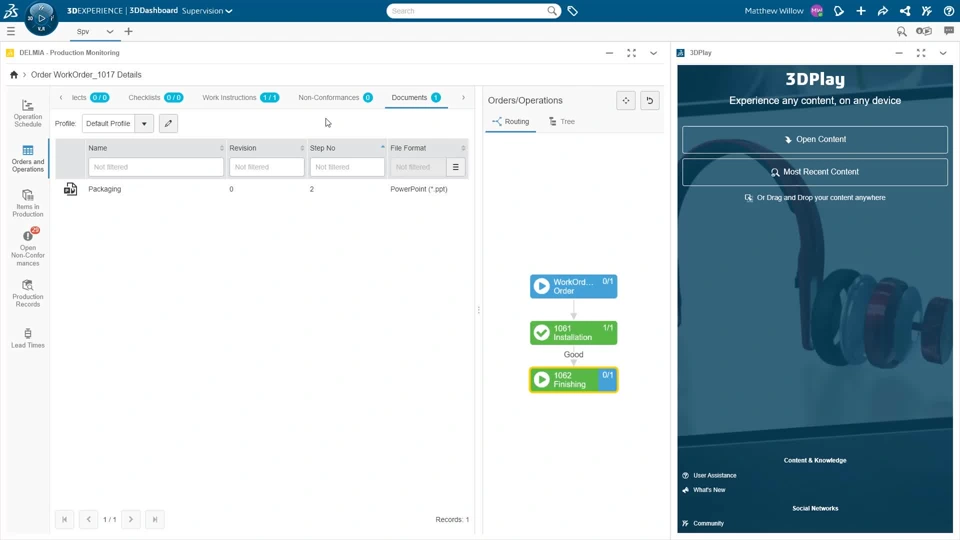Screen dimensions: 960x540
Task: Click the PowerPoint (*.ppt) file format cell
Action: 419,189
